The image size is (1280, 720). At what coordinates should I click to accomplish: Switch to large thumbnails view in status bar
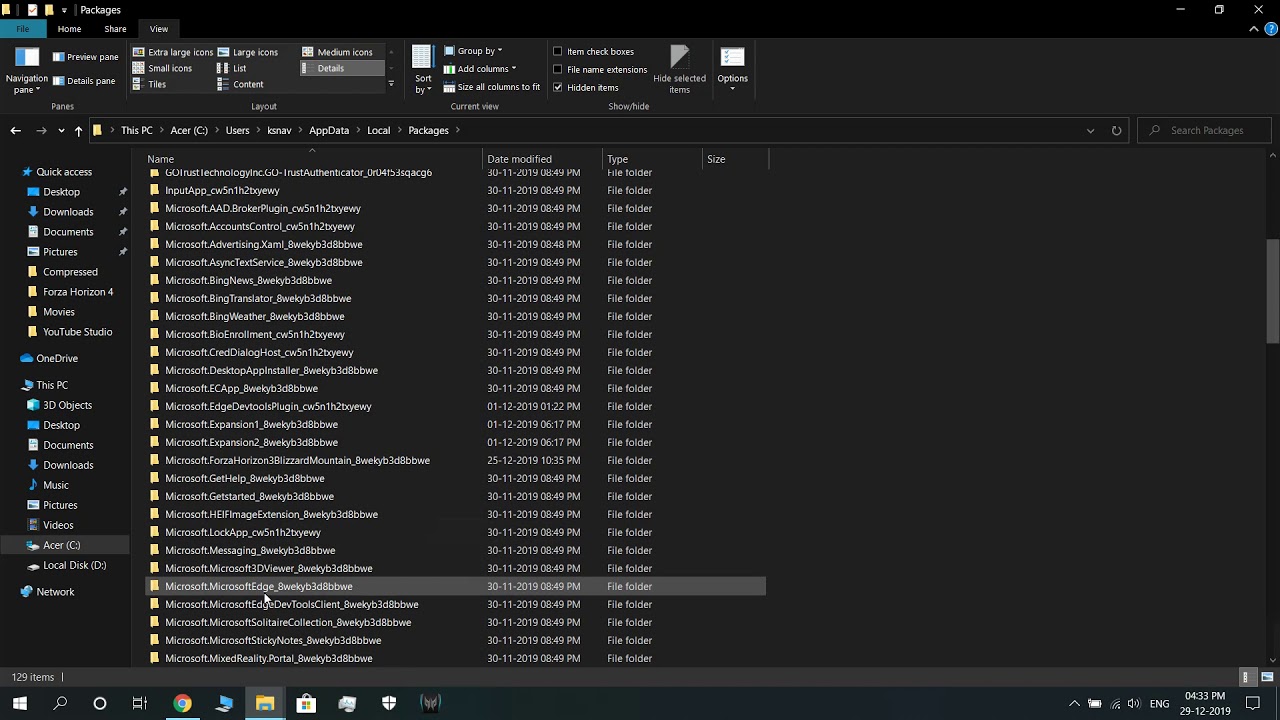[x=1266, y=677]
